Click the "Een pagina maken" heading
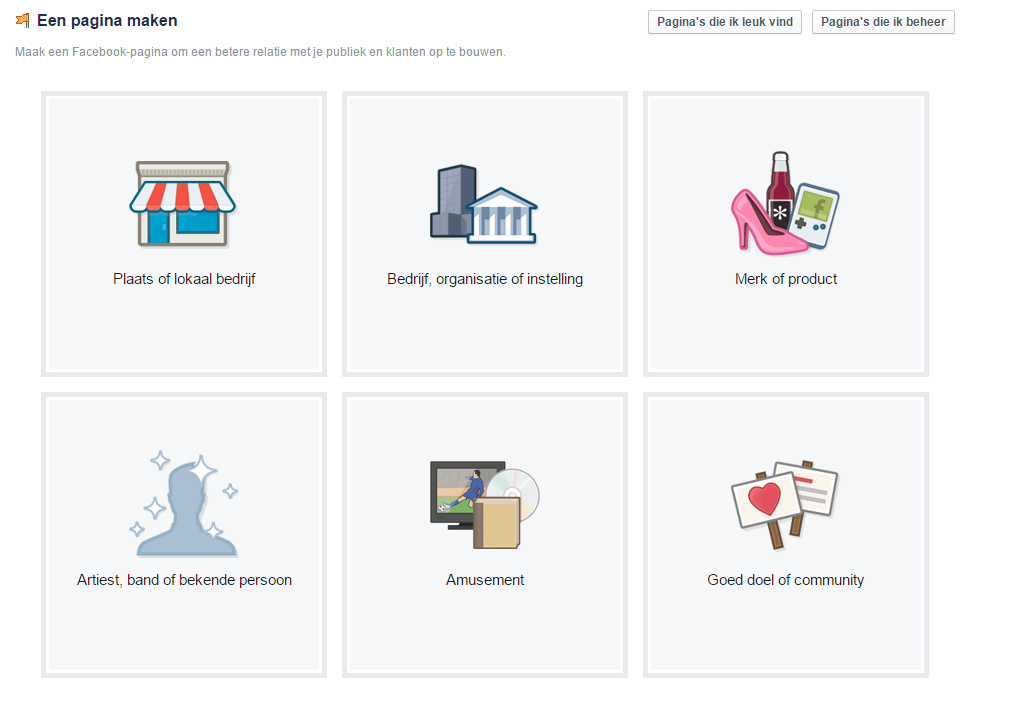The height and width of the screenshot is (701, 1012). pyautogui.click(x=107, y=21)
